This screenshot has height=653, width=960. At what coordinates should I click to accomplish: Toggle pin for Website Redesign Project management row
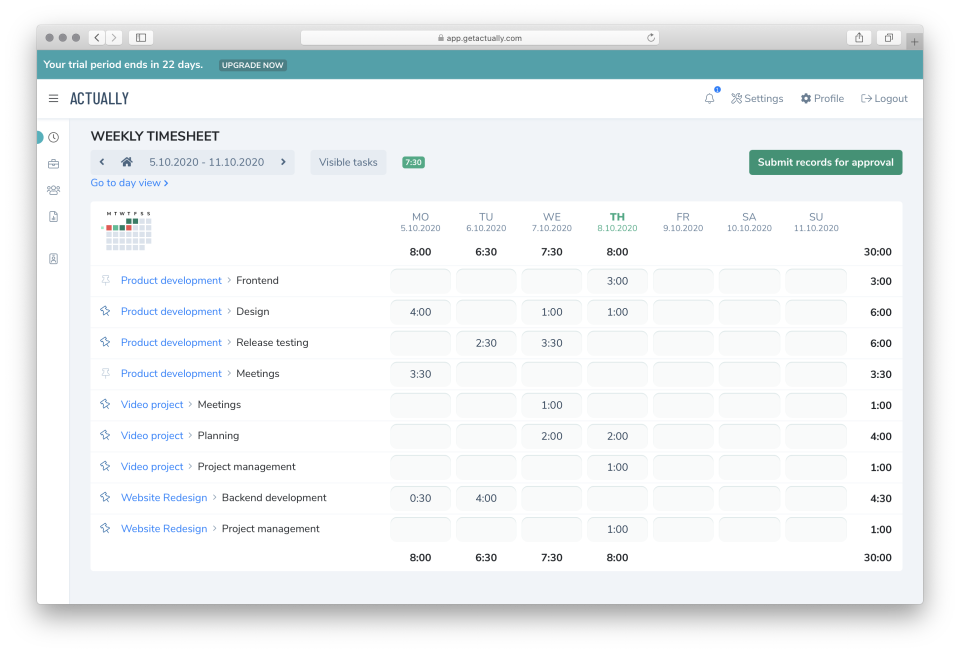click(x=105, y=529)
